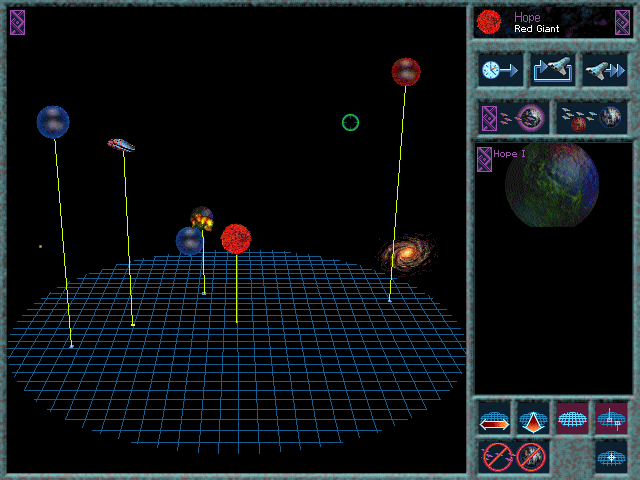
Task: Open the fleet view with purple emblem
Action: point(513,118)
